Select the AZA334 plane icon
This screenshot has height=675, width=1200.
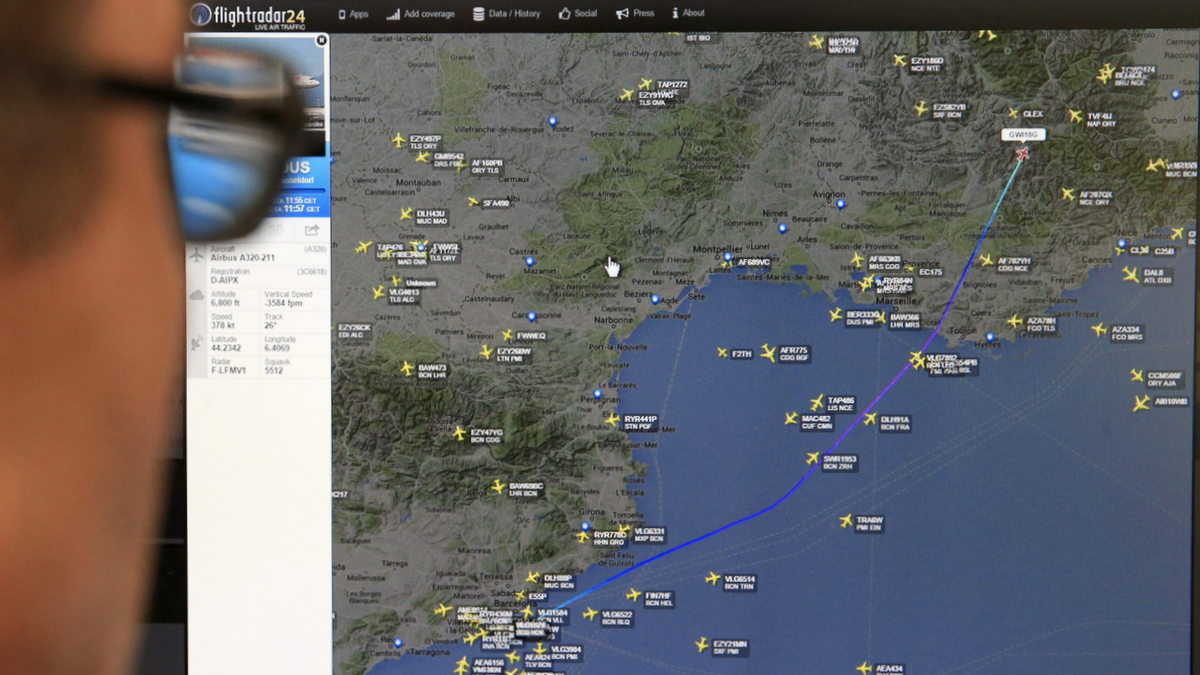point(1099,329)
